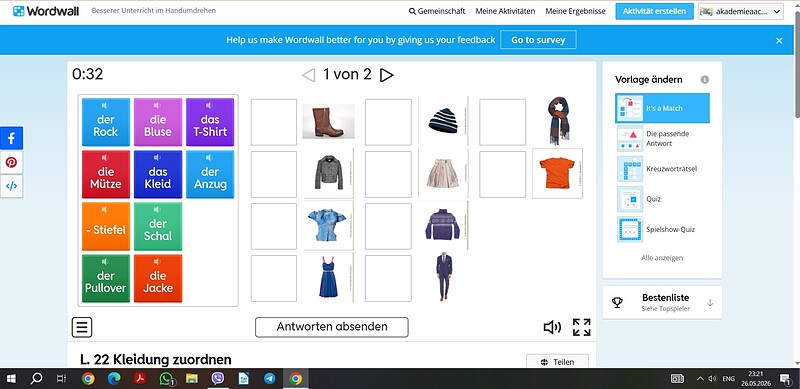The image size is (800, 389).
Task: Pick the 'der Pullover' word tile
Action: 106,278
